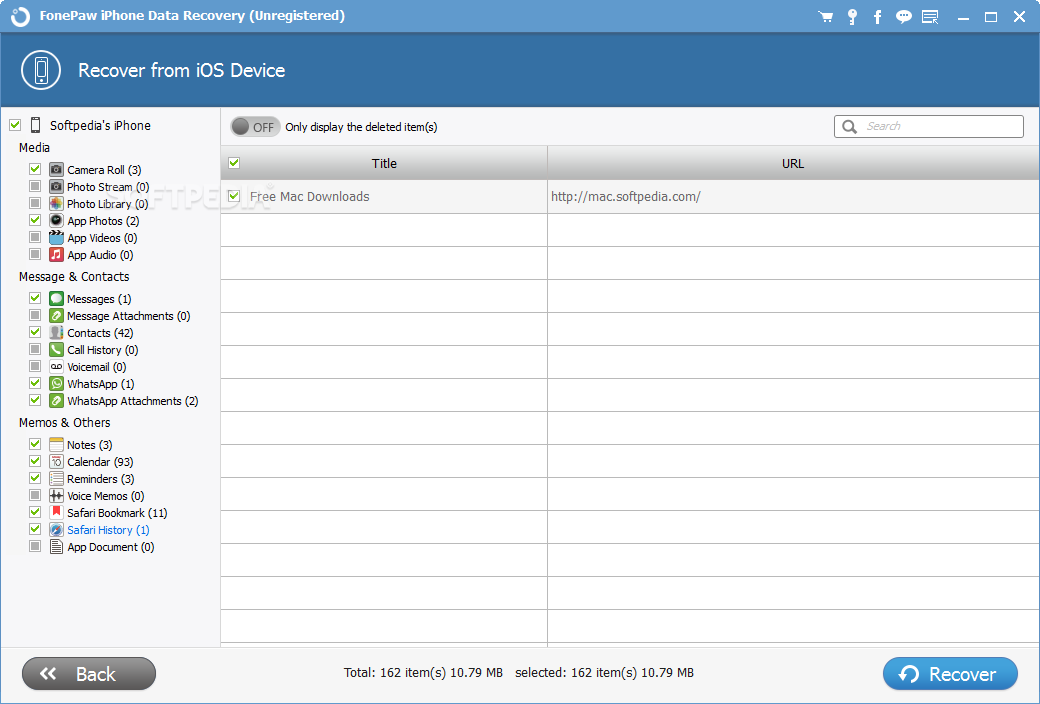This screenshot has width=1040, height=704.
Task: Uncheck the Calendar (93) checkbox
Action: (35, 462)
